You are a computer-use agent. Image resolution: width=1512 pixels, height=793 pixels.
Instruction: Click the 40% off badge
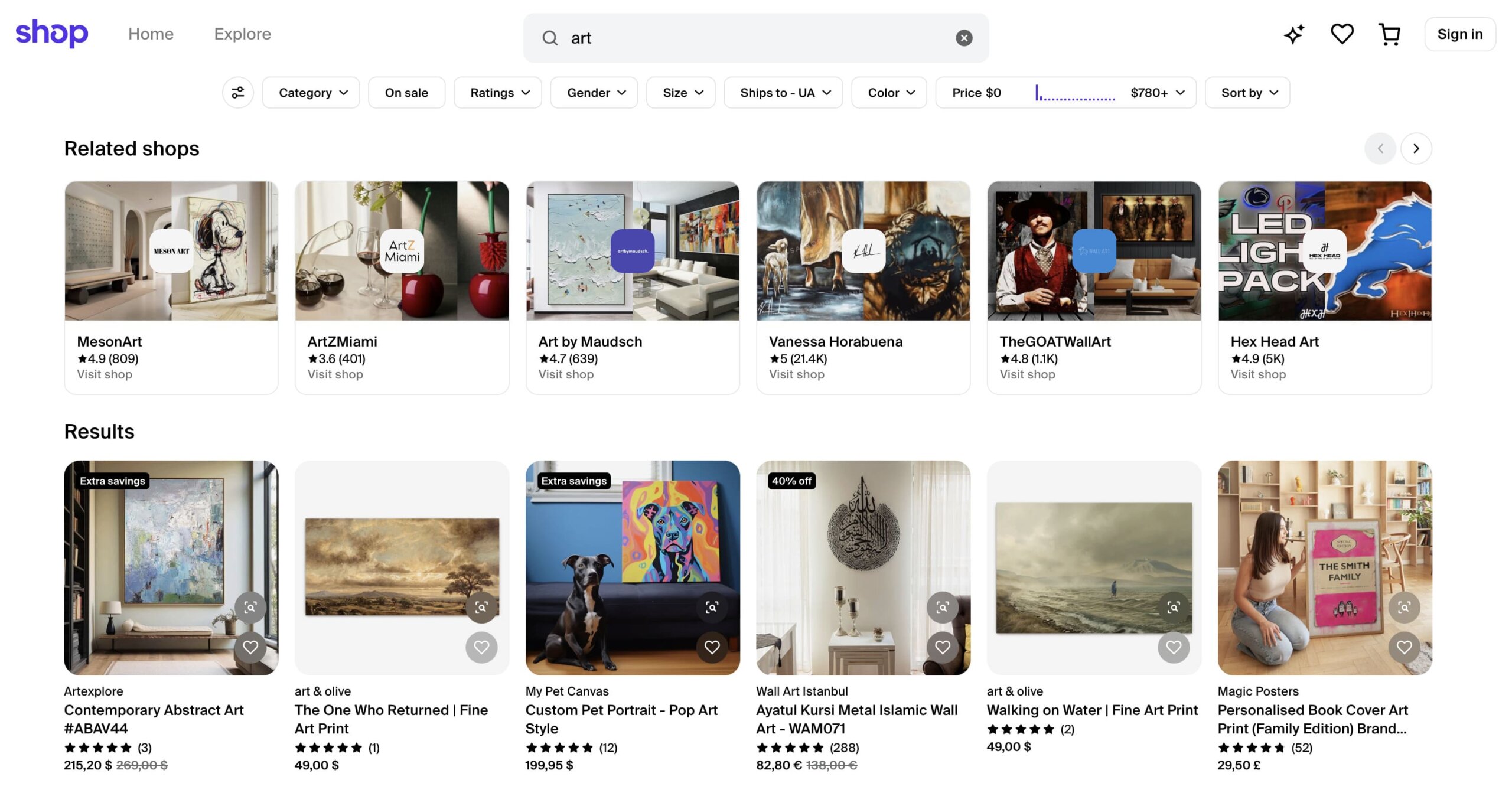click(x=791, y=481)
